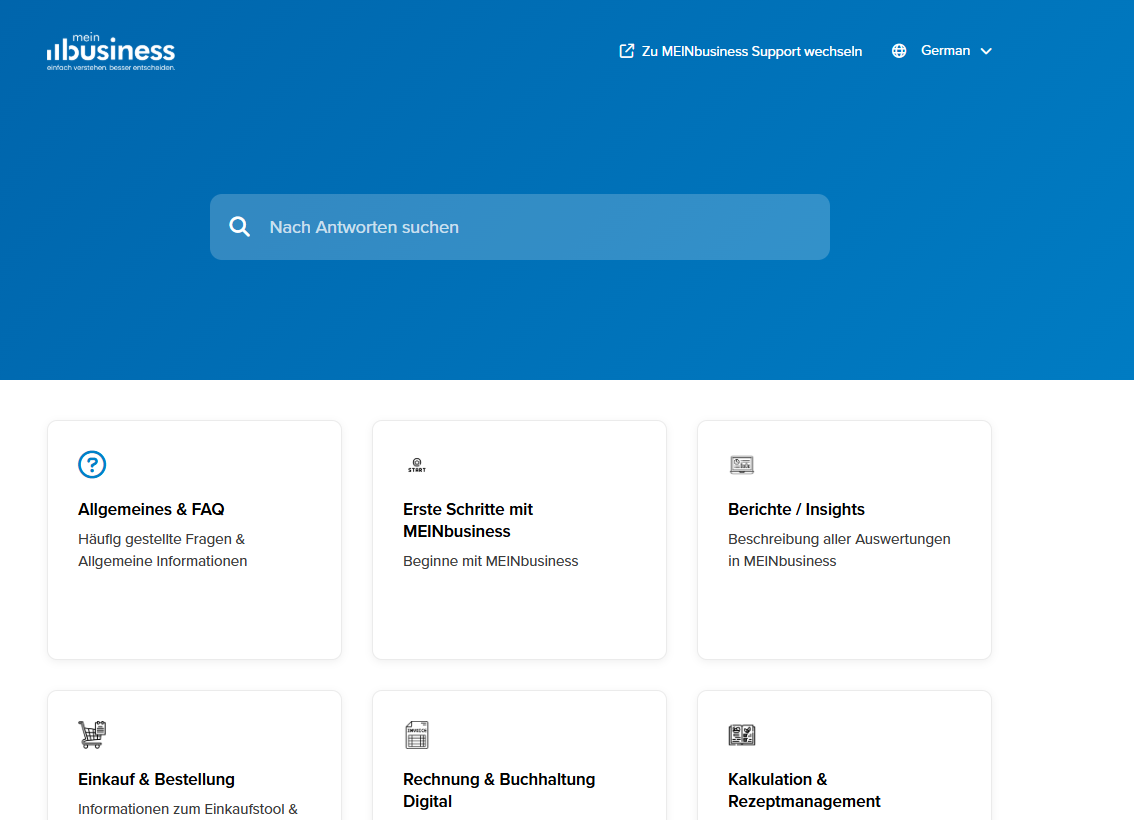Click the START icon in Erste Schritte card
This screenshot has height=820, width=1134.
pyautogui.click(x=417, y=465)
